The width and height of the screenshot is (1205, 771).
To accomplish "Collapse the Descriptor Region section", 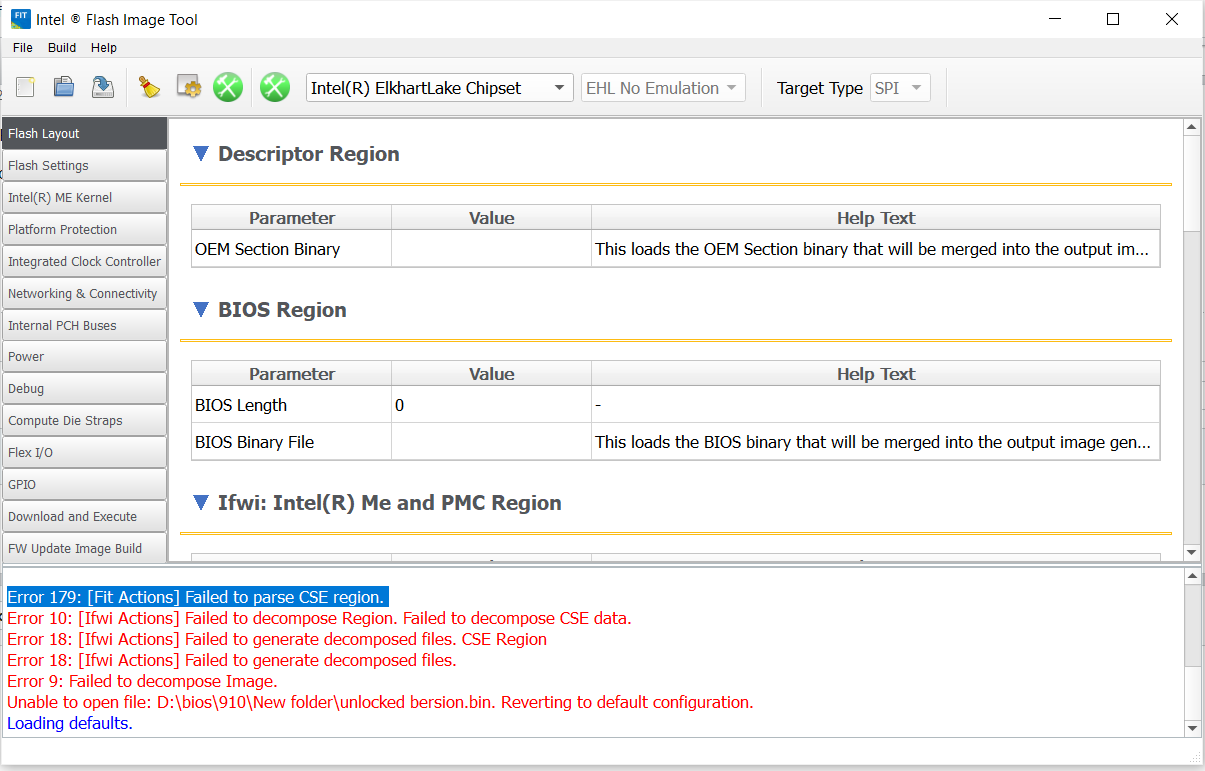I will point(201,154).
